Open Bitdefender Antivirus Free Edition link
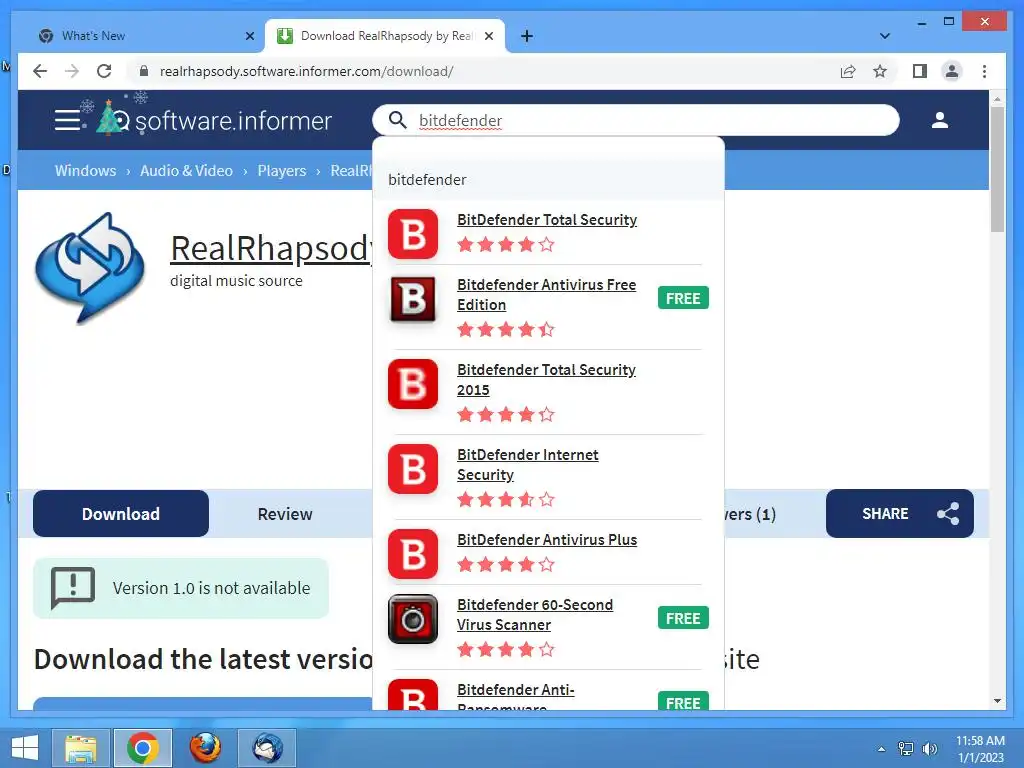Screen dimensions: 1024x768 pyautogui.click(x=547, y=295)
